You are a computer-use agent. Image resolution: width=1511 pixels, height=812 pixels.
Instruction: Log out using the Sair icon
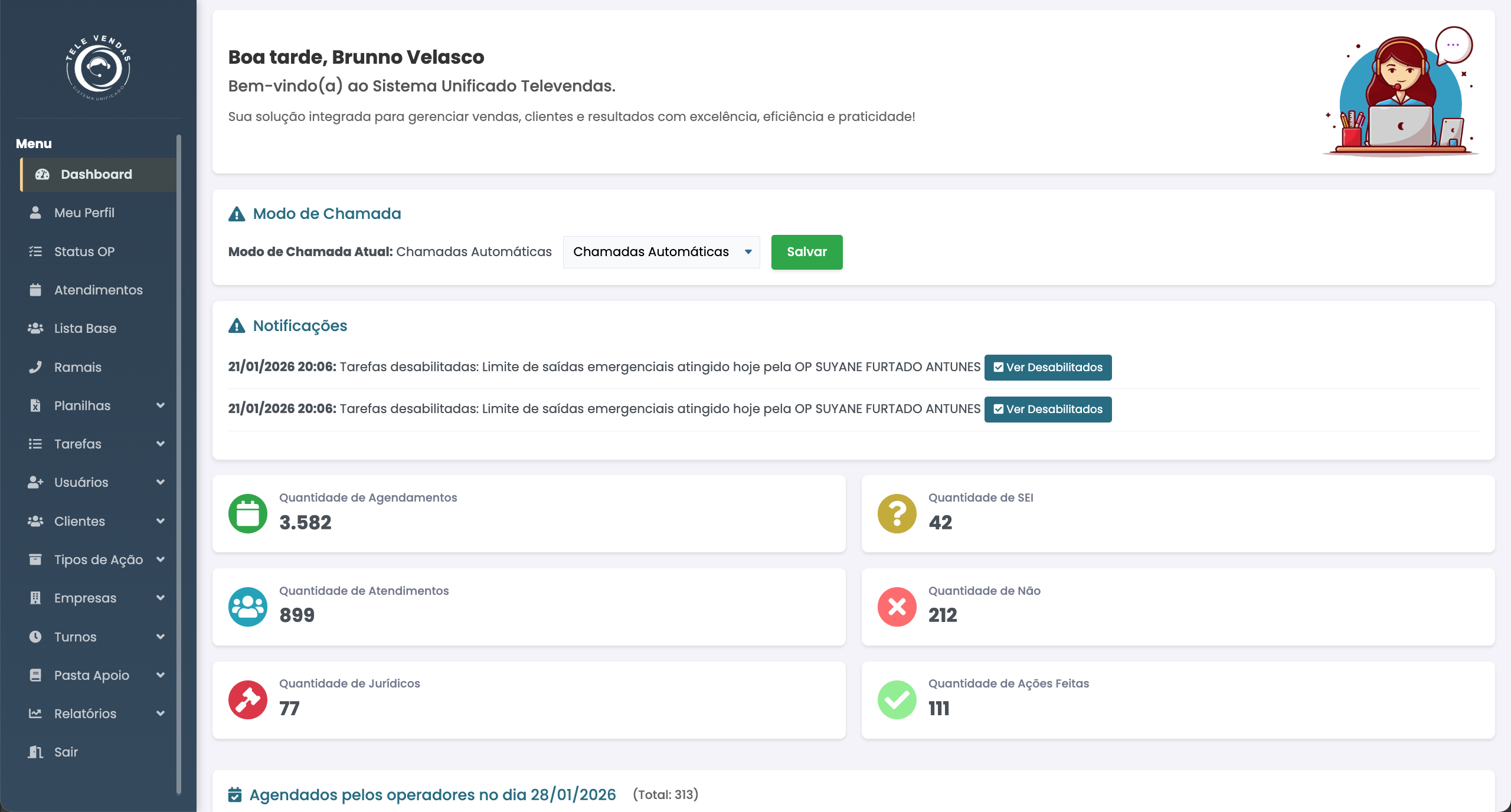[x=35, y=752]
